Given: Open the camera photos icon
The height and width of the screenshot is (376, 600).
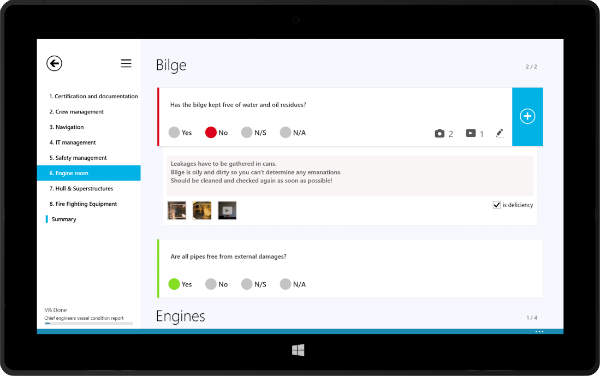Looking at the screenshot, I should [x=440, y=133].
